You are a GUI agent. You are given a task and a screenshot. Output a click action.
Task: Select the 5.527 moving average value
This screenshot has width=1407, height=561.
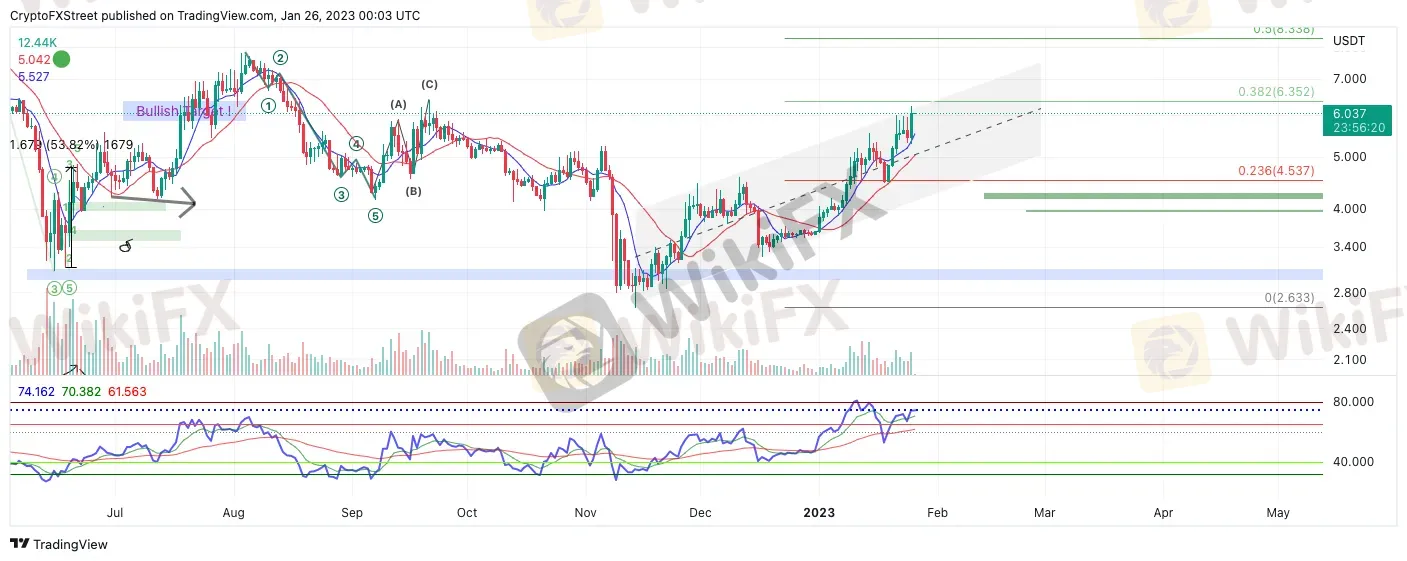(x=34, y=75)
